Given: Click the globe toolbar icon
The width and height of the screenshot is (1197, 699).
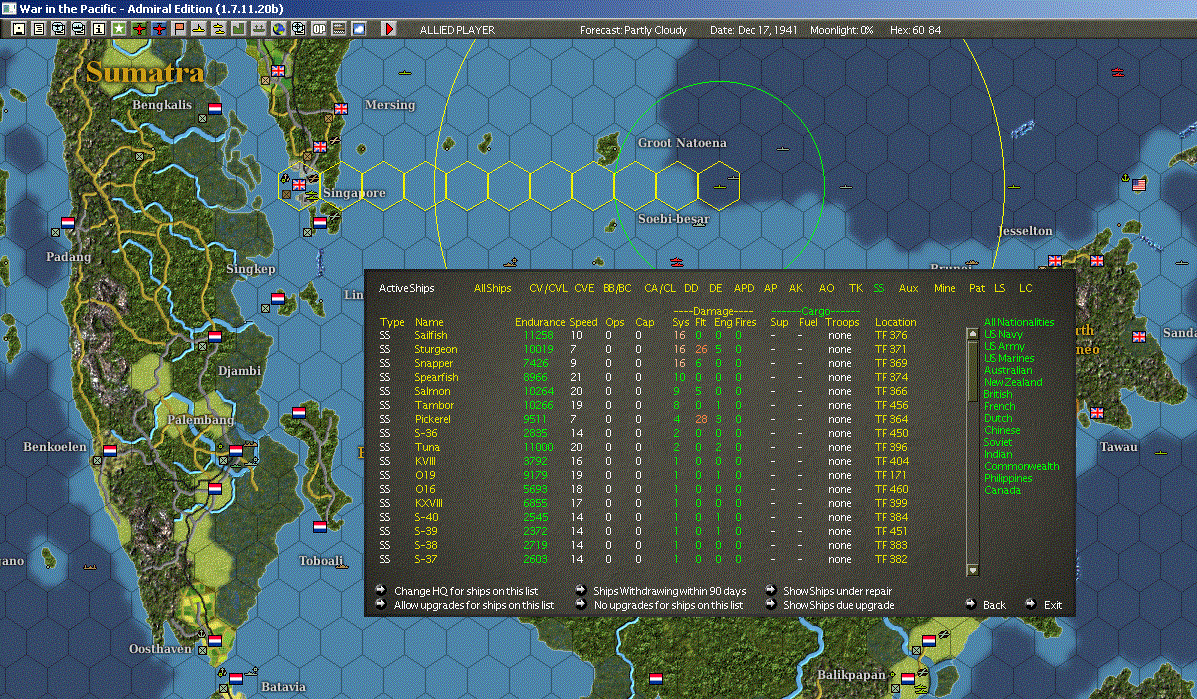Looking at the screenshot, I should (279, 29).
